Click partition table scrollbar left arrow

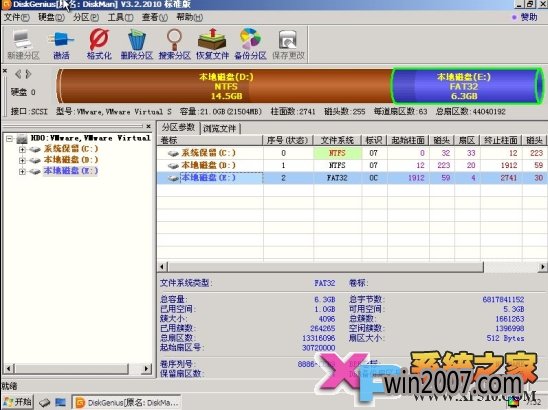(162, 267)
